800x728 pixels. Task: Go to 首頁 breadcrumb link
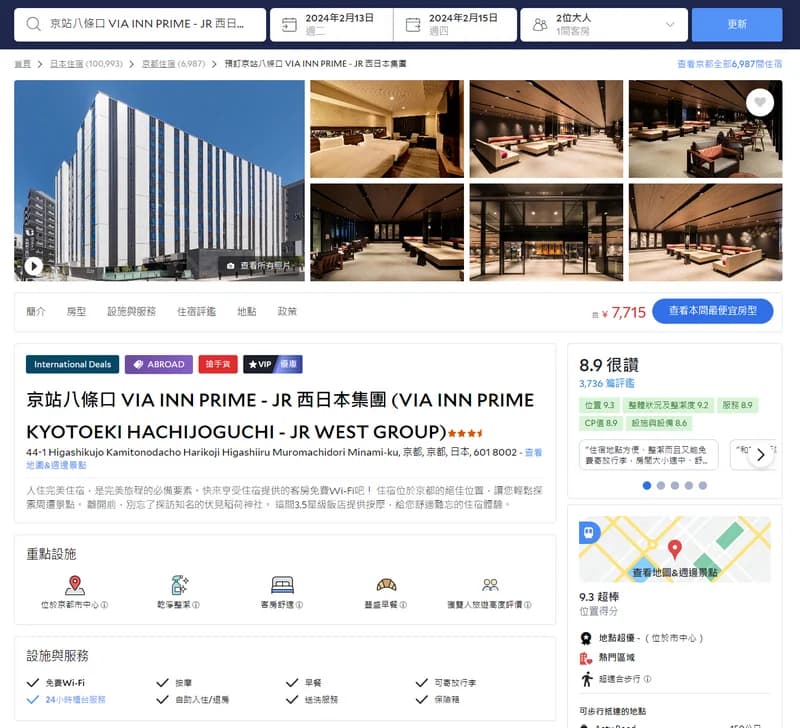point(22,64)
